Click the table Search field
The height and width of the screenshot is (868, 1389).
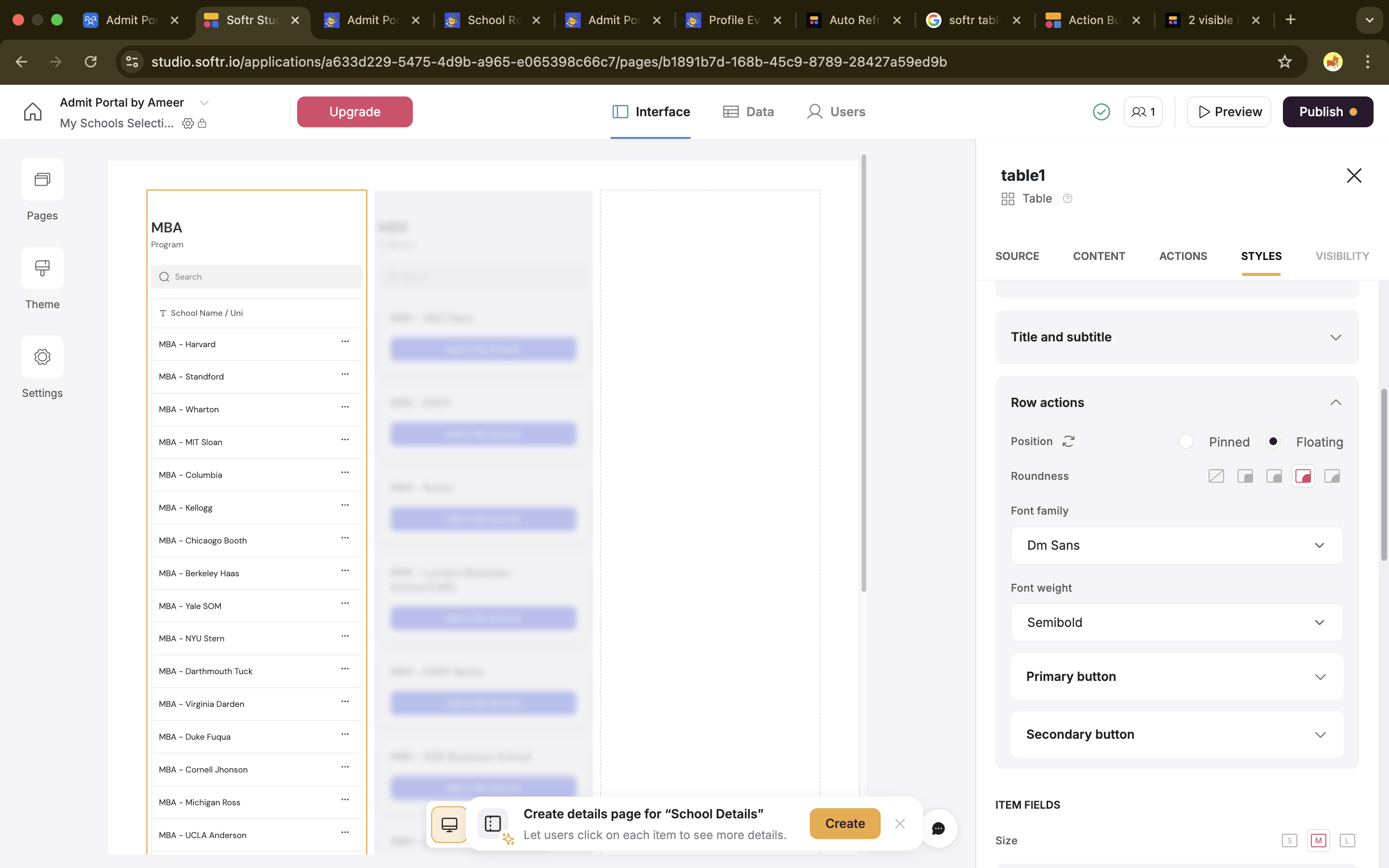[x=257, y=277]
